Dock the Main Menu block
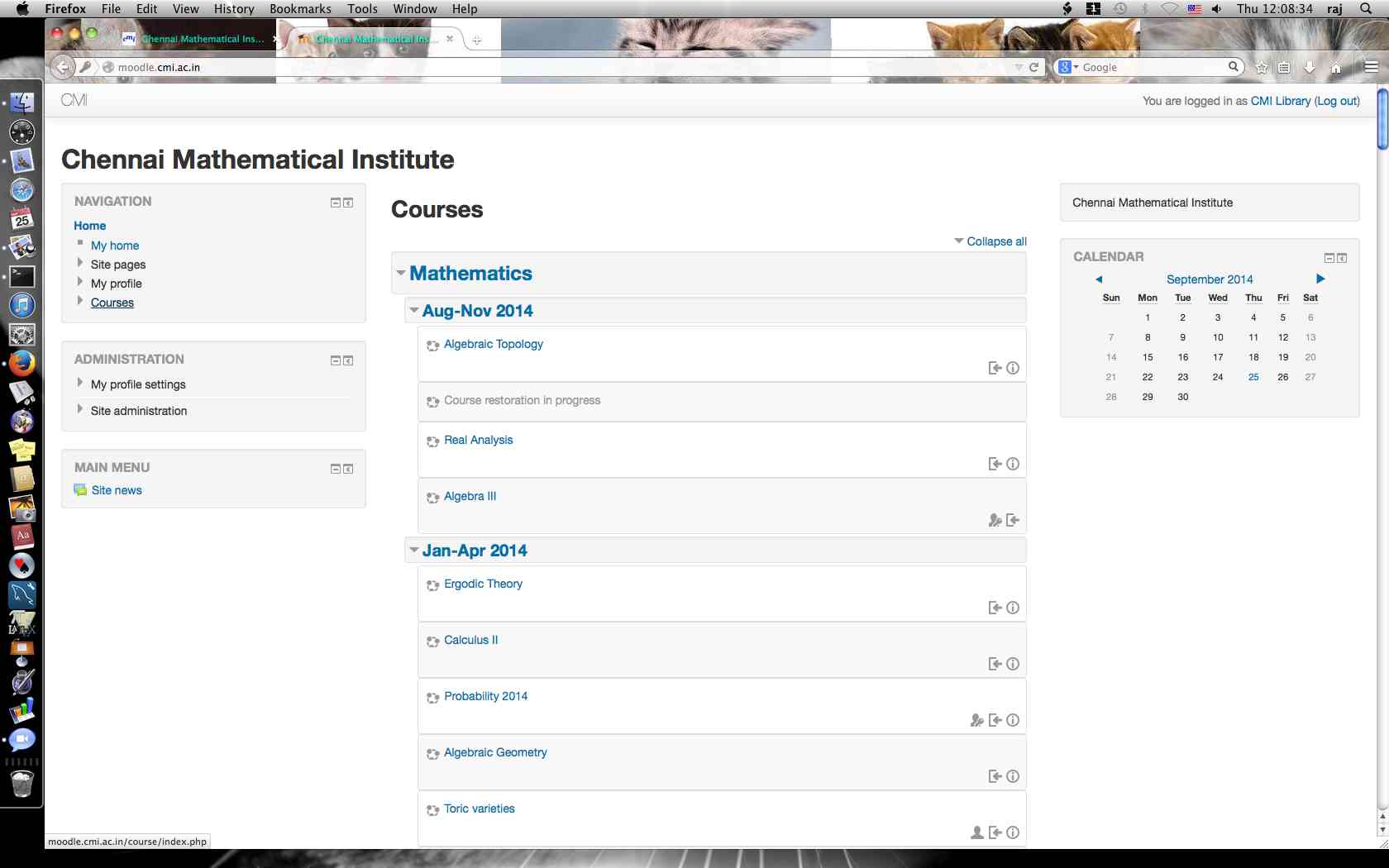Image resolution: width=1389 pixels, height=868 pixels. click(x=348, y=469)
